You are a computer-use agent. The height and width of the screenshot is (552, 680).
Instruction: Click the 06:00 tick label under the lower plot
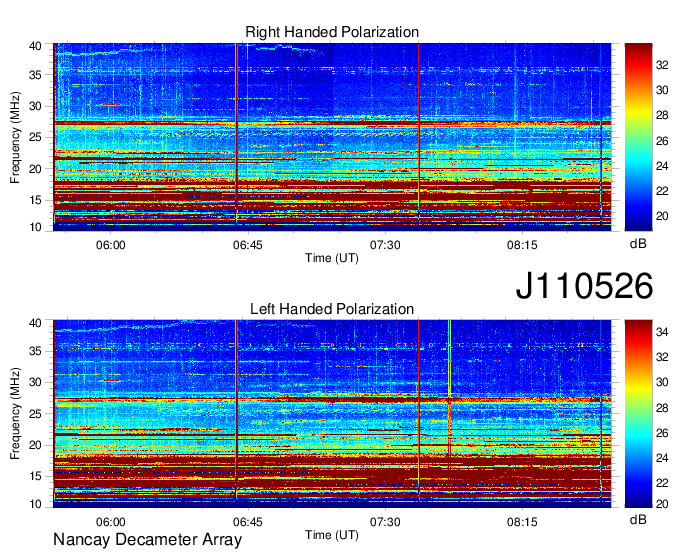tap(111, 522)
